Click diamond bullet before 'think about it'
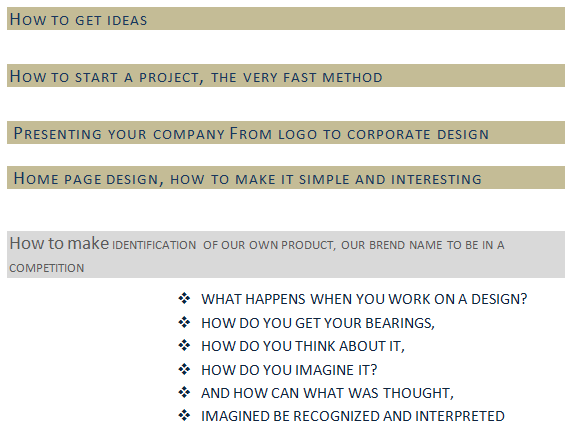 184,345
